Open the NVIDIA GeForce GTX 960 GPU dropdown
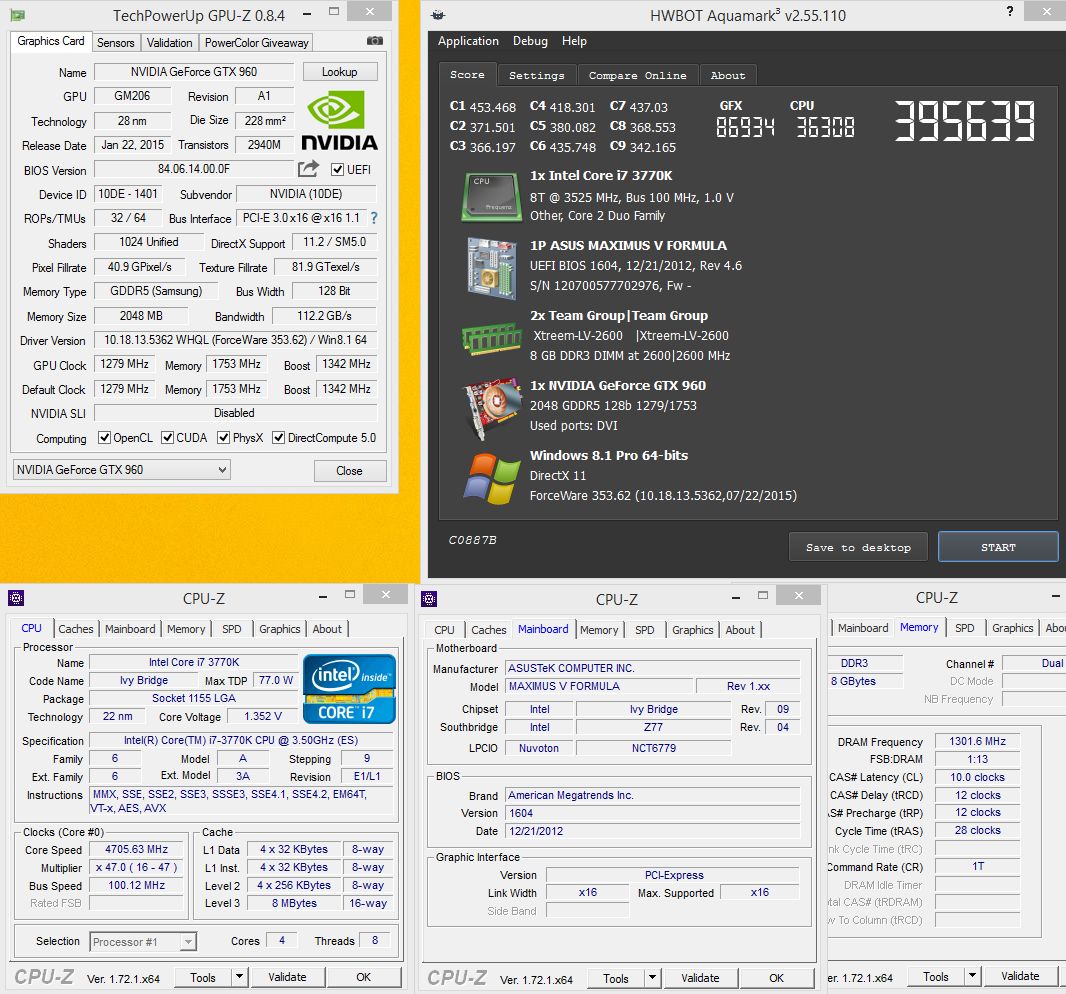1066x994 pixels. click(122, 470)
